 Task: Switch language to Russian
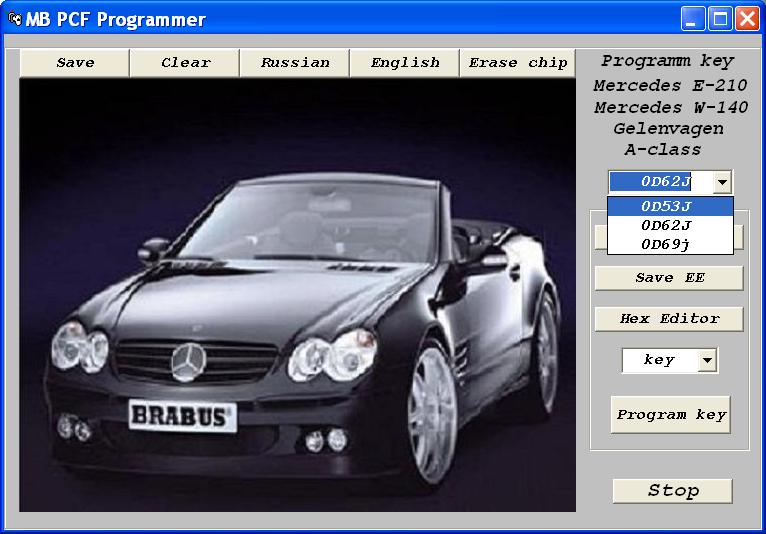click(295, 63)
